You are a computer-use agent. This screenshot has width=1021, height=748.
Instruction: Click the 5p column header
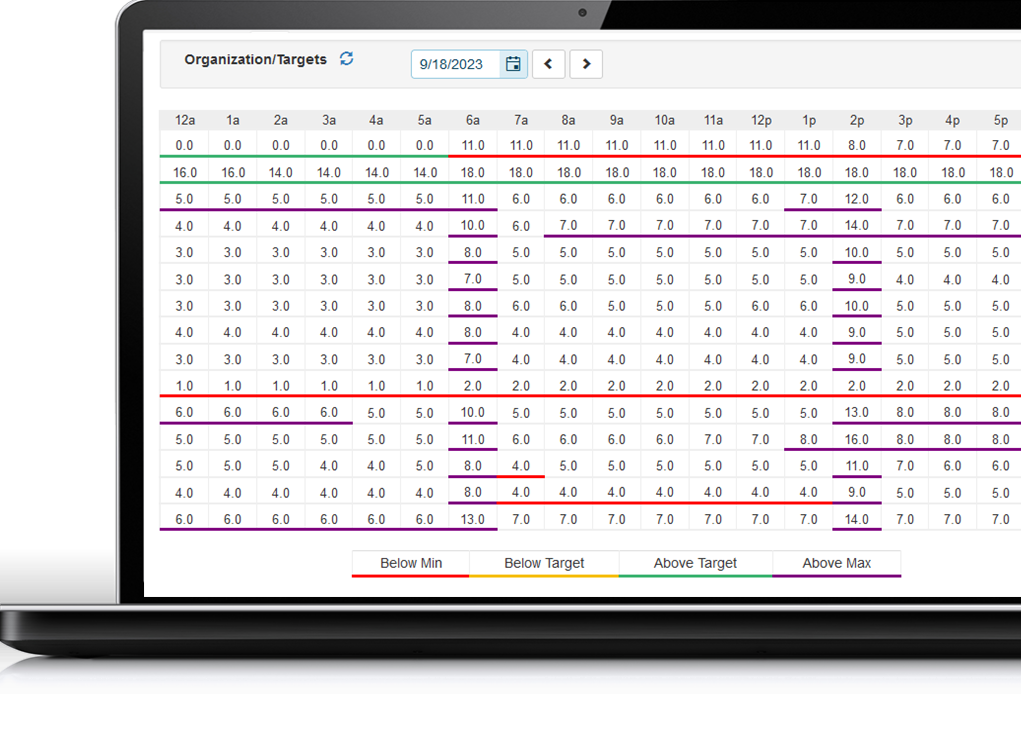point(1001,120)
